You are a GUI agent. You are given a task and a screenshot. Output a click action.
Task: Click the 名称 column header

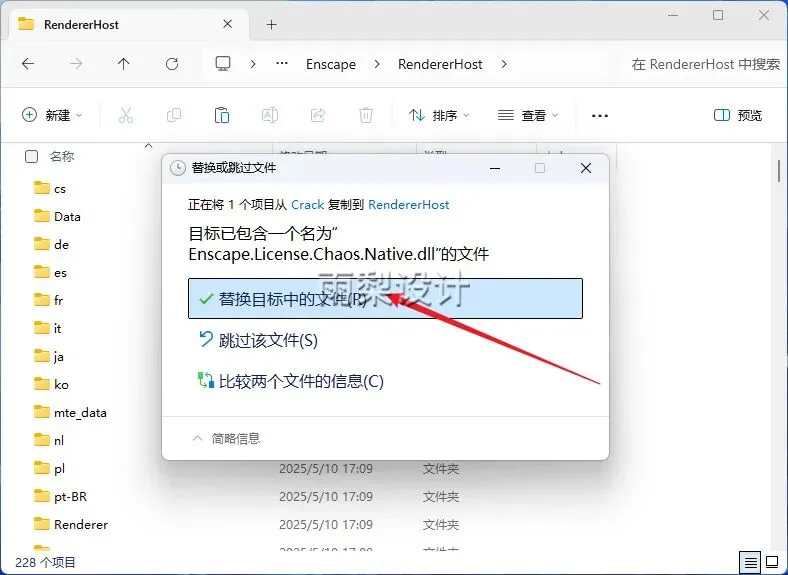[62, 156]
